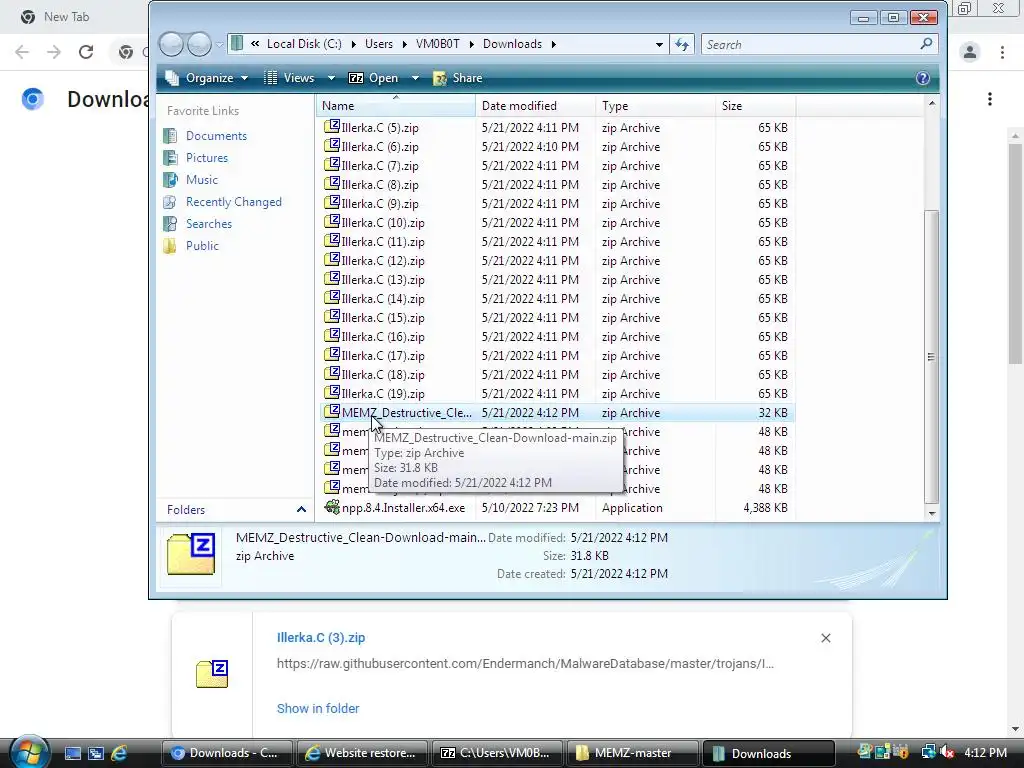
Task: Expand the Users breadcrumb arrow
Action: point(405,44)
